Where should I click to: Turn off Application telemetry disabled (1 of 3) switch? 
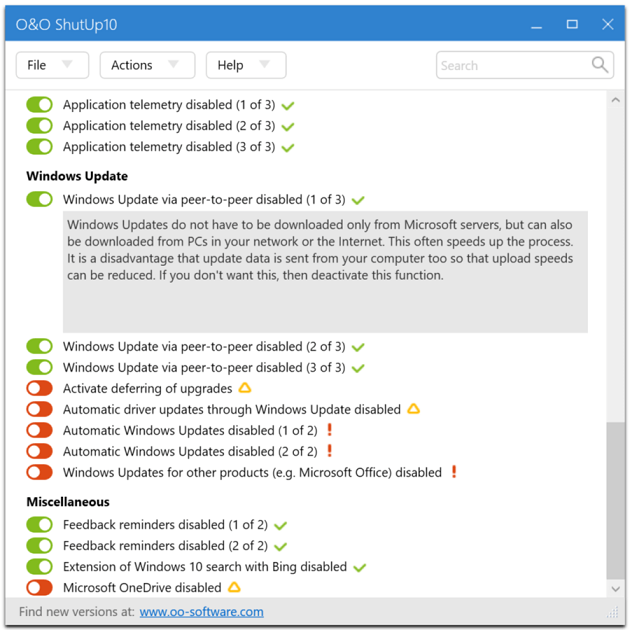point(39,105)
